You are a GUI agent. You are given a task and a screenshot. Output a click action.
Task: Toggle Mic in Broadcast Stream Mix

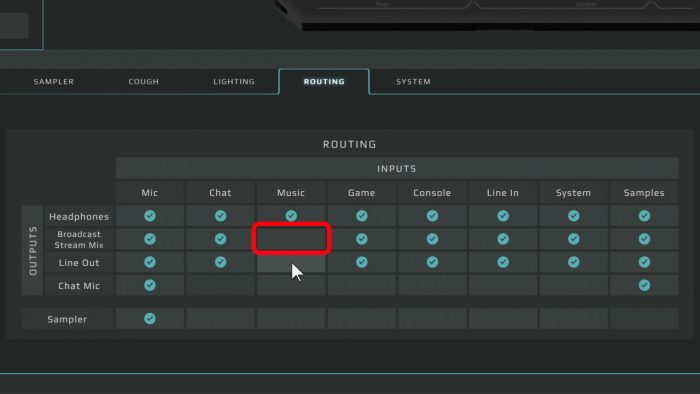pyautogui.click(x=150, y=239)
